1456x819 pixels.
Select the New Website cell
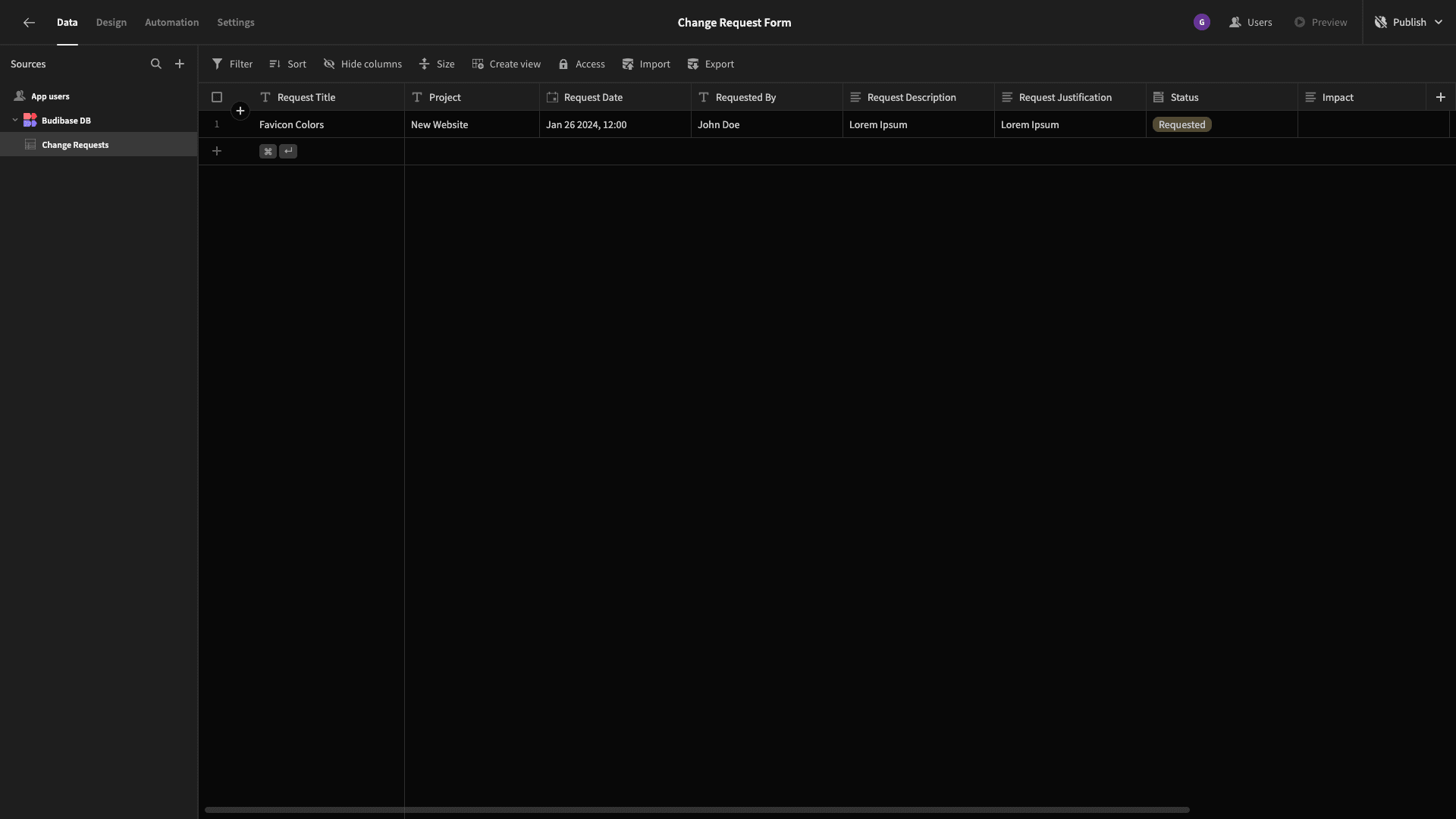472,124
